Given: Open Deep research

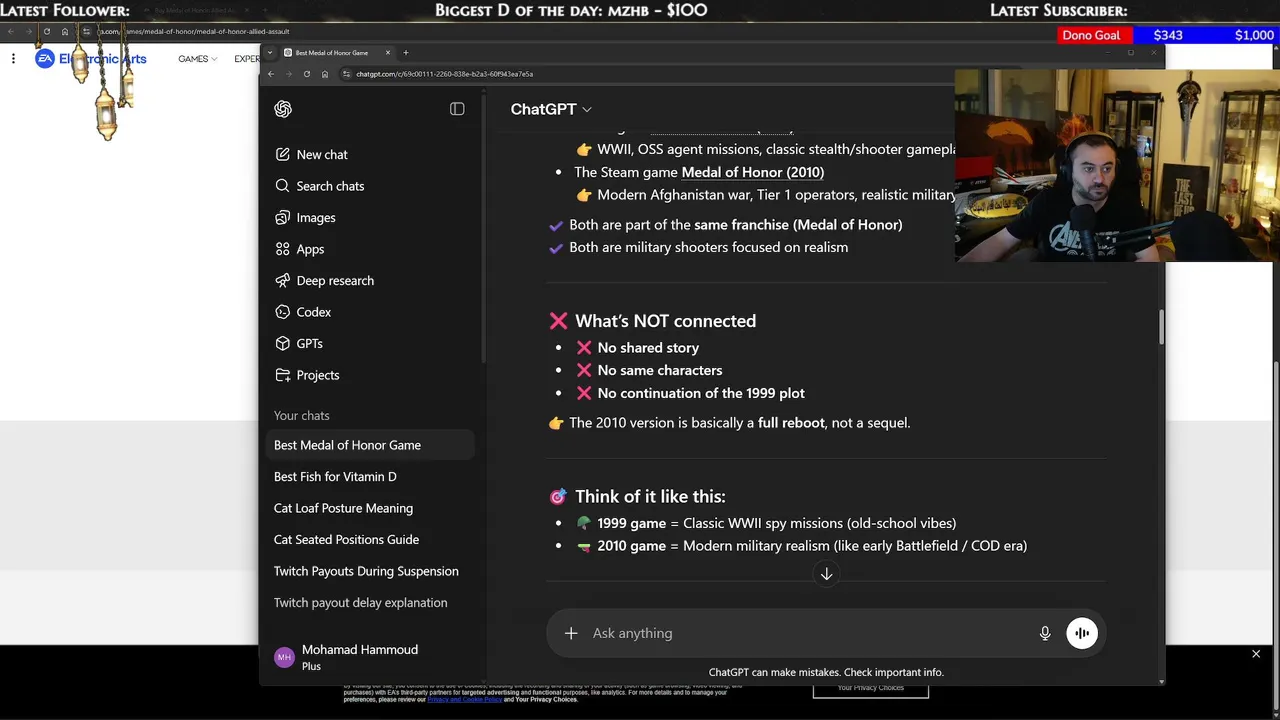Looking at the screenshot, I should point(370,281).
